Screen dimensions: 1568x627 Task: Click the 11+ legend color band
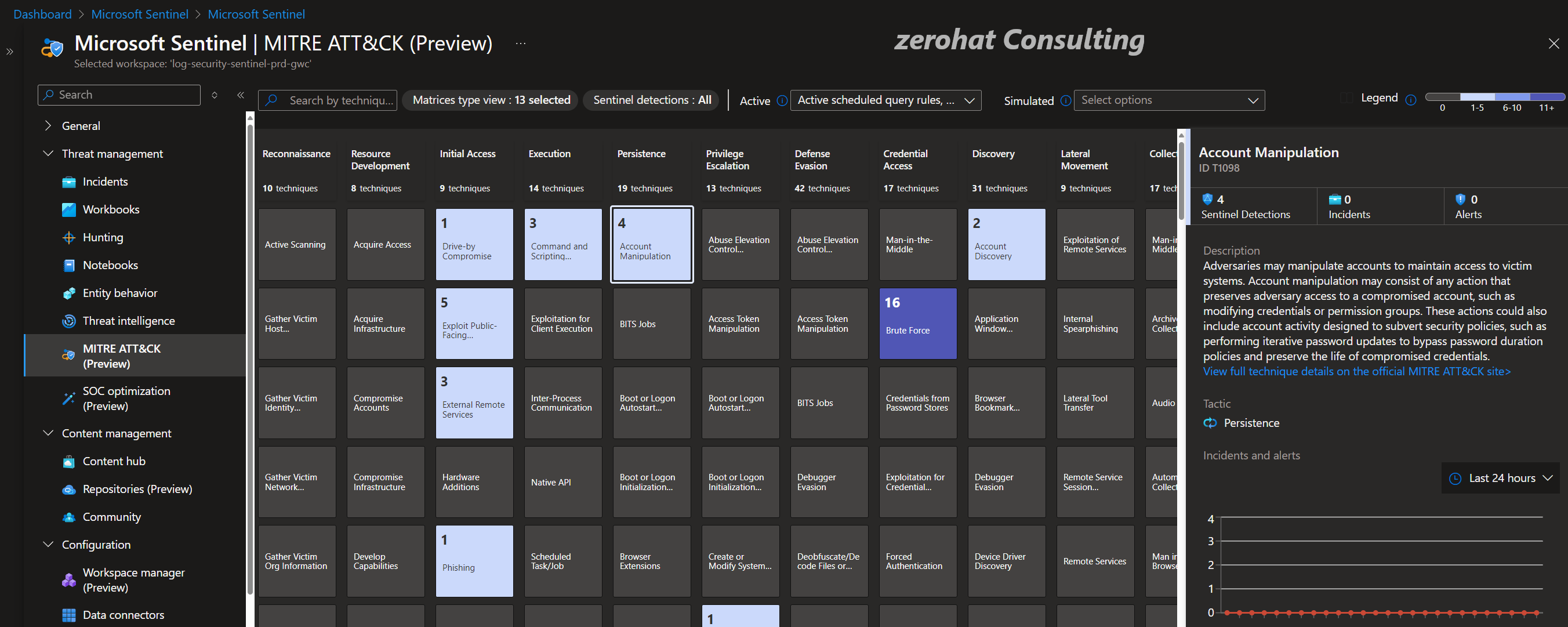(1547, 97)
